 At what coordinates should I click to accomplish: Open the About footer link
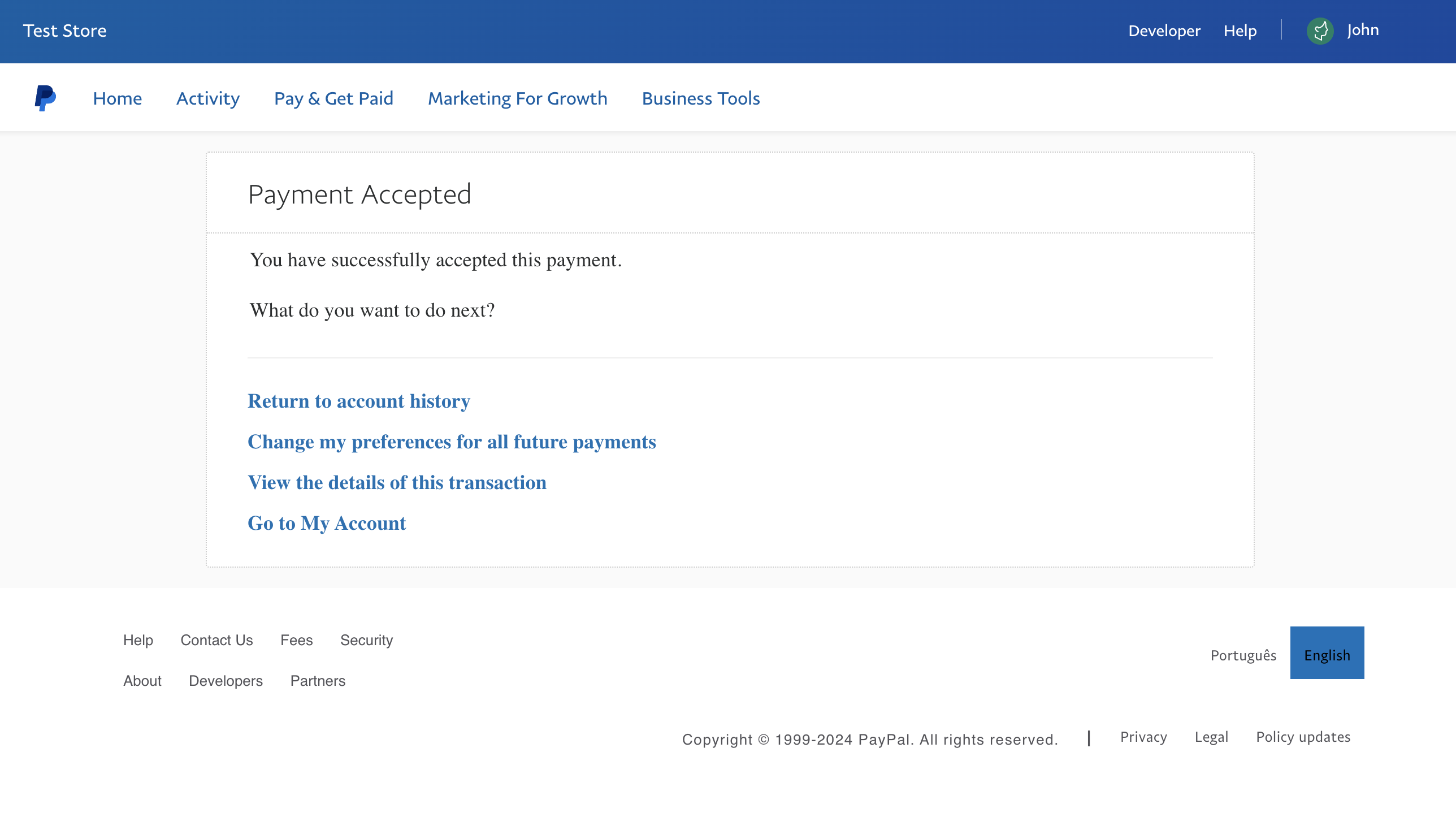click(x=142, y=681)
